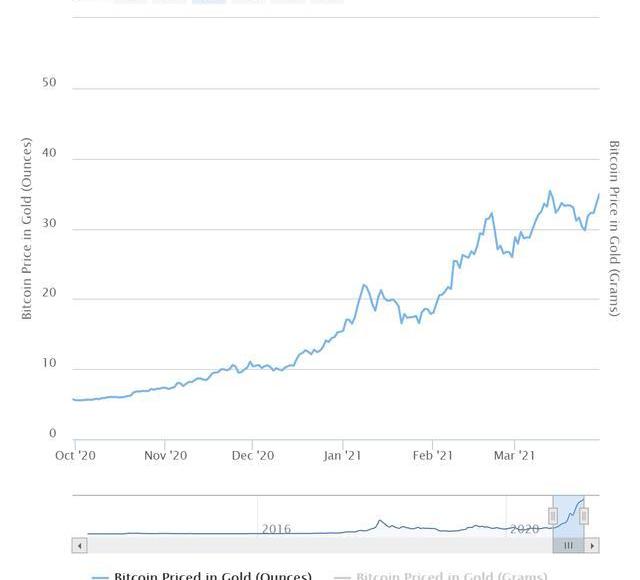Viewport: 640px width, 580px height.
Task: Click the left handle of the navigator range
Action: click(552, 516)
